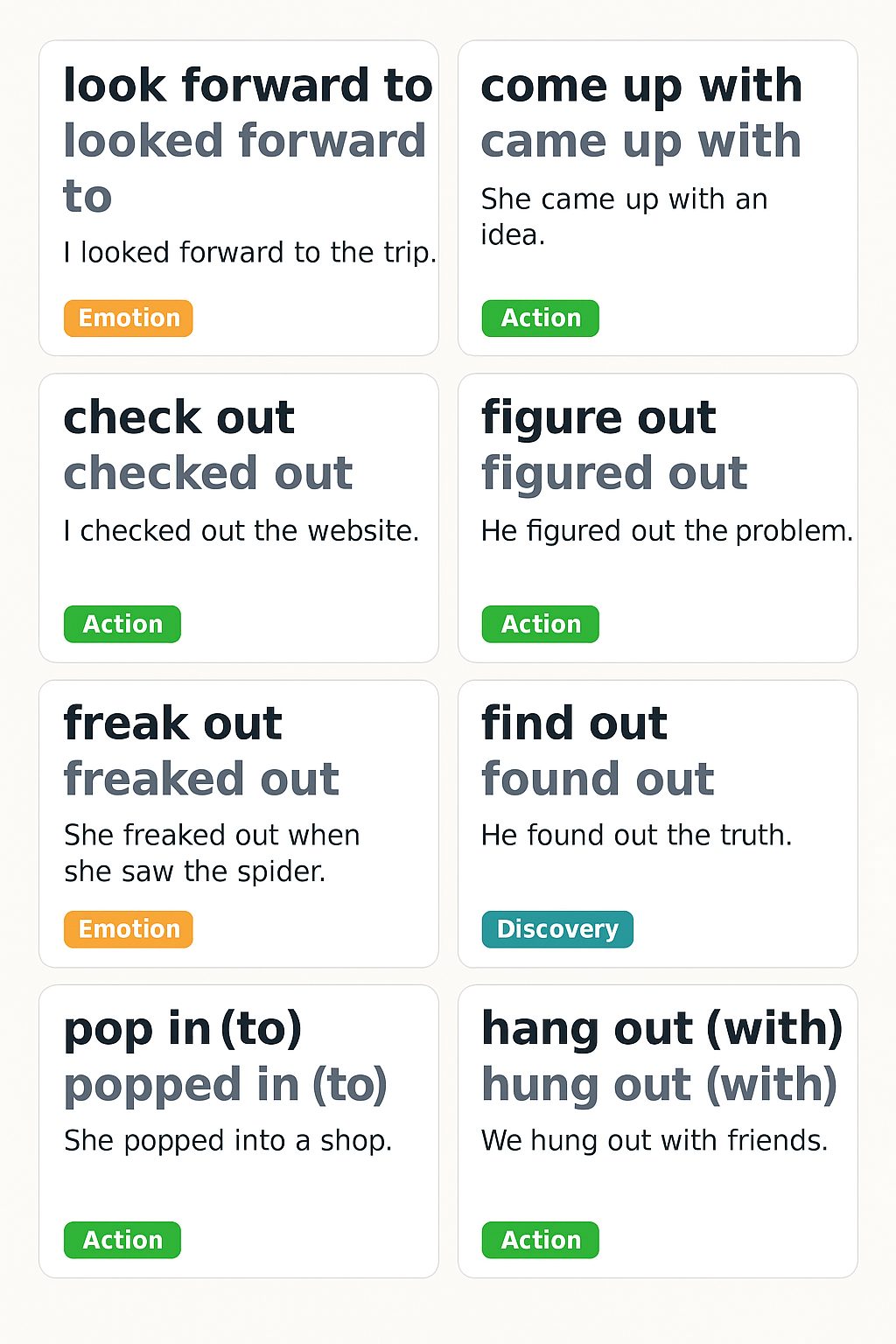Click the 'hang out (with)' title
This screenshot has width=896, height=1344.
[x=661, y=1029]
